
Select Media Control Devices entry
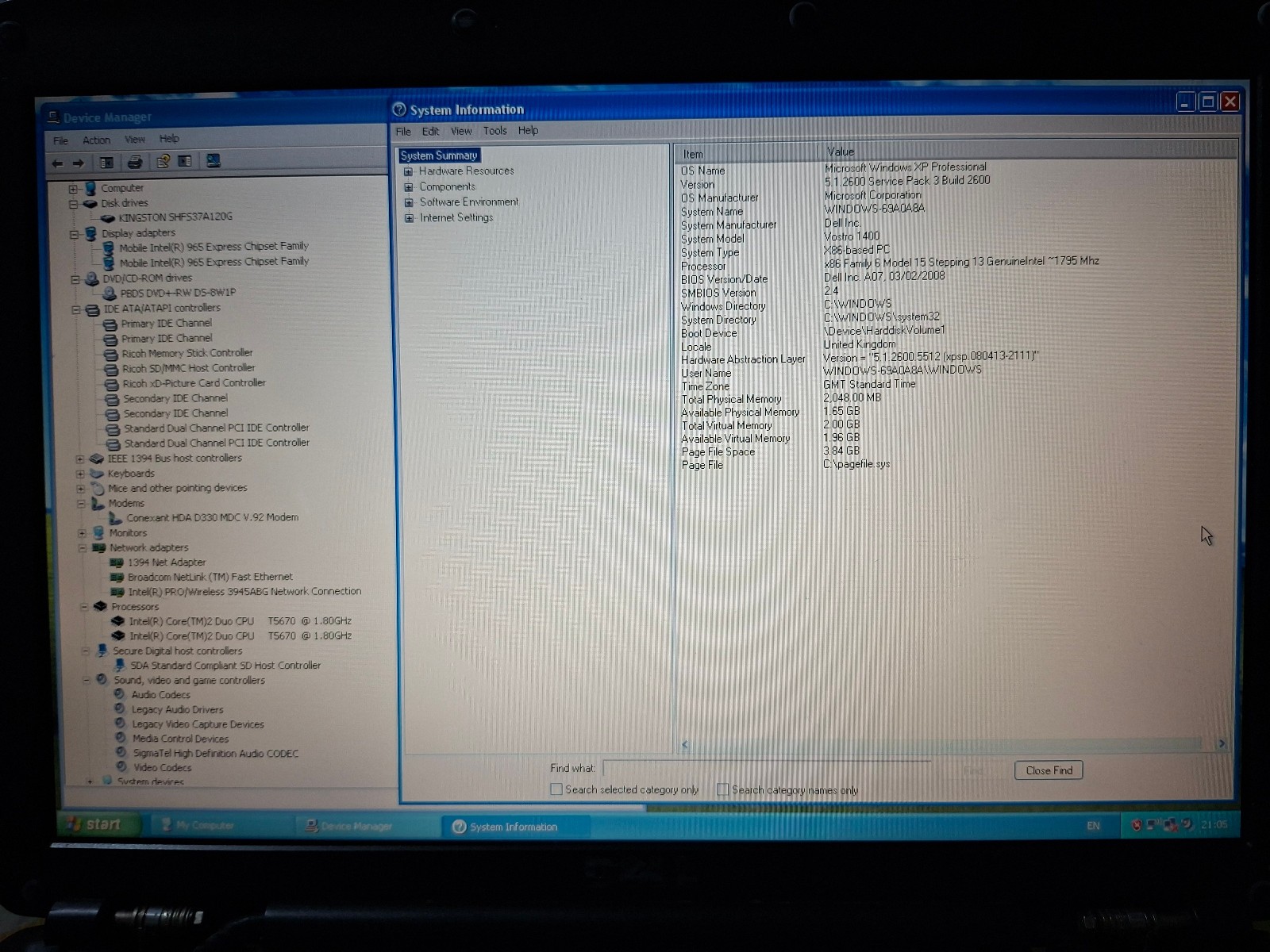[180, 739]
